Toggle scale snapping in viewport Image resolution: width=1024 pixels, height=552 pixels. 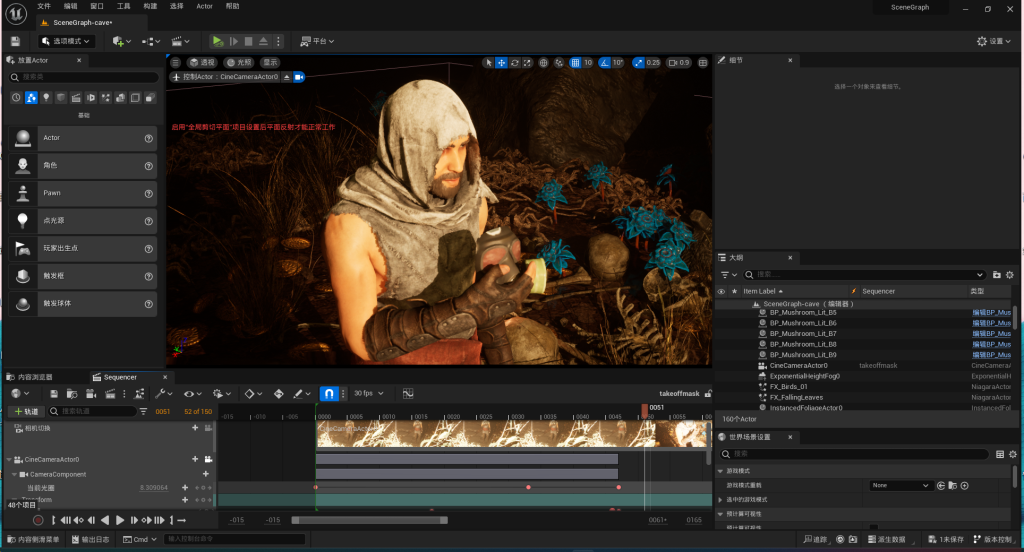click(x=639, y=63)
